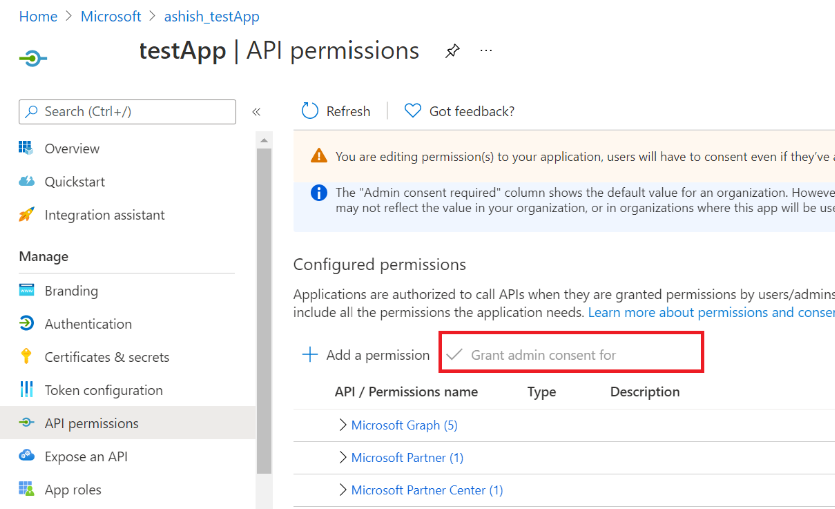Click the Certificates & secrets key icon
The width and height of the screenshot is (835, 509).
coord(26,356)
